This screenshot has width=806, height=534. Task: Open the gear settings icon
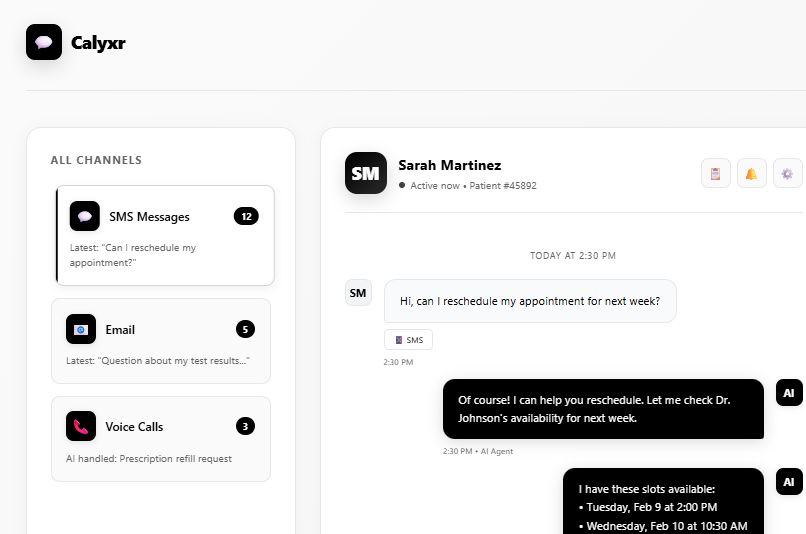click(x=787, y=173)
